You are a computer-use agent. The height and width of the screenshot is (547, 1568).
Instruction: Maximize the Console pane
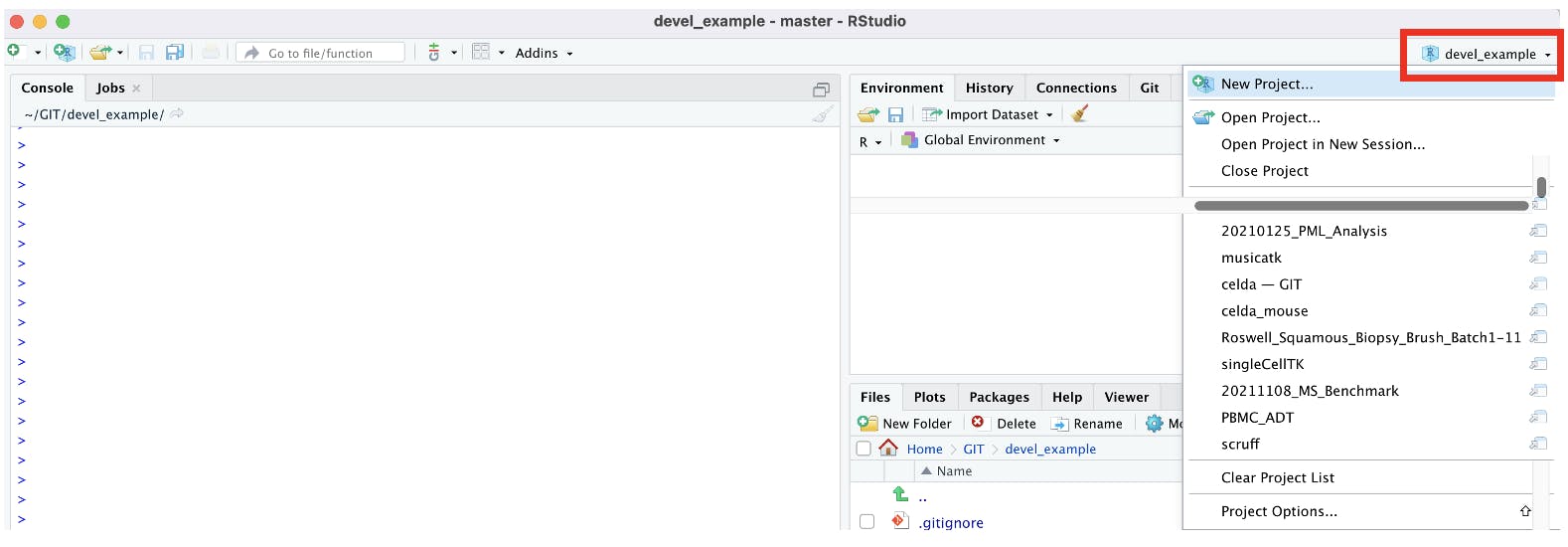pos(821,90)
